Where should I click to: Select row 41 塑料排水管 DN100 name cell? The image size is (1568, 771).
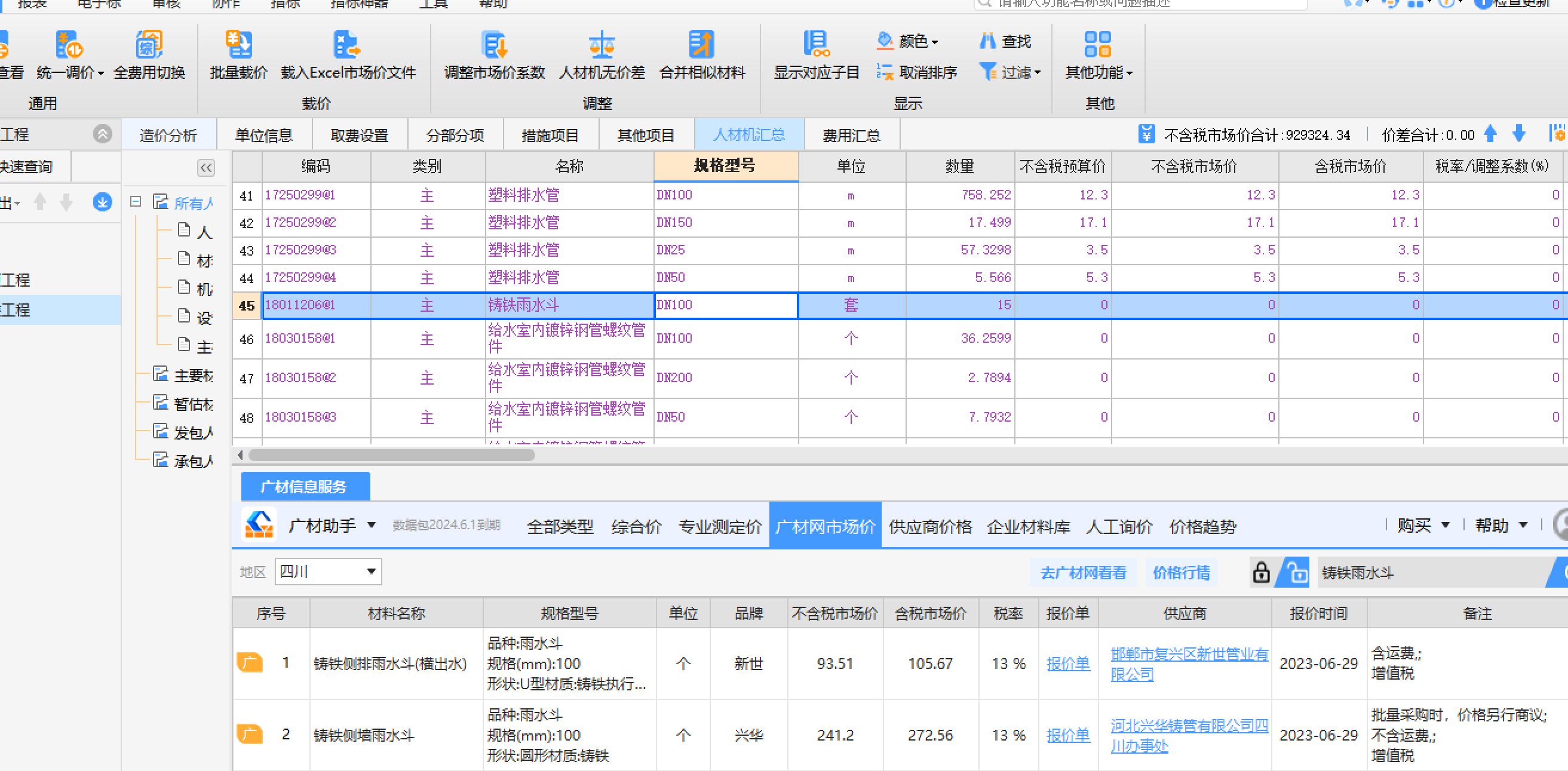(x=570, y=195)
